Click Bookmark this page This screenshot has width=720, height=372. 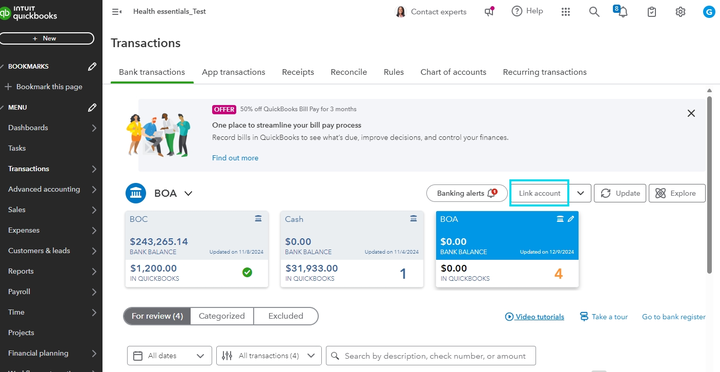[44, 87]
